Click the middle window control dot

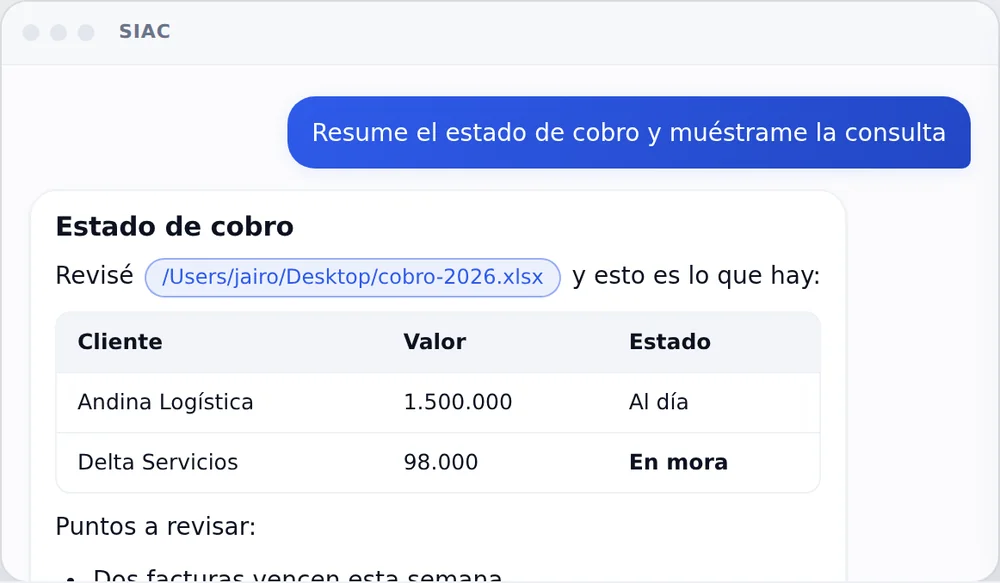[x=59, y=32]
